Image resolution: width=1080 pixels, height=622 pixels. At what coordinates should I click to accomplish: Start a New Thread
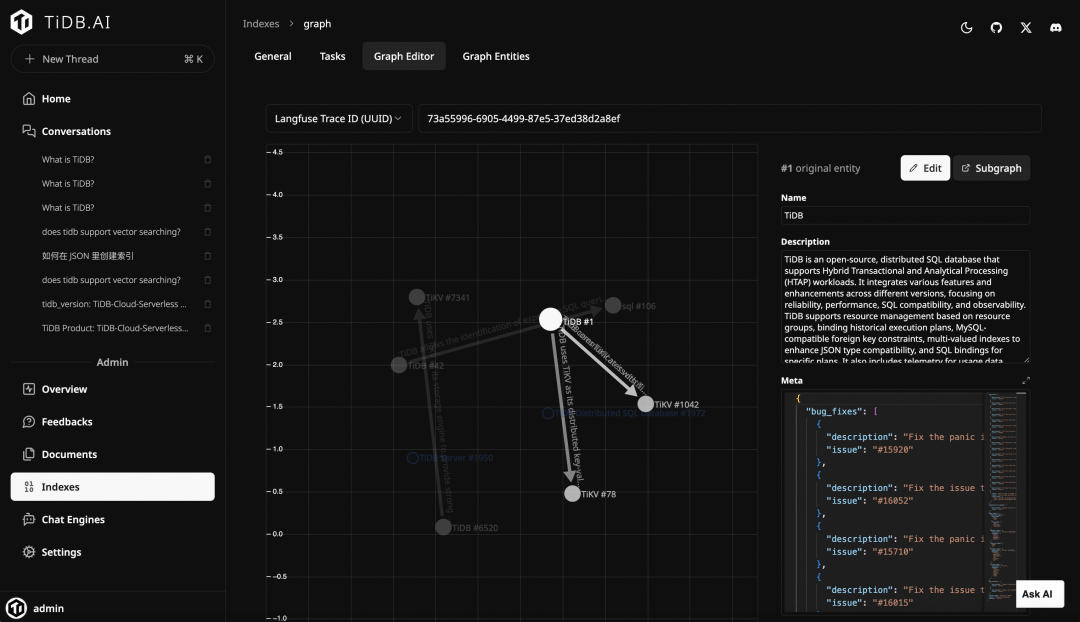(112, 59)
